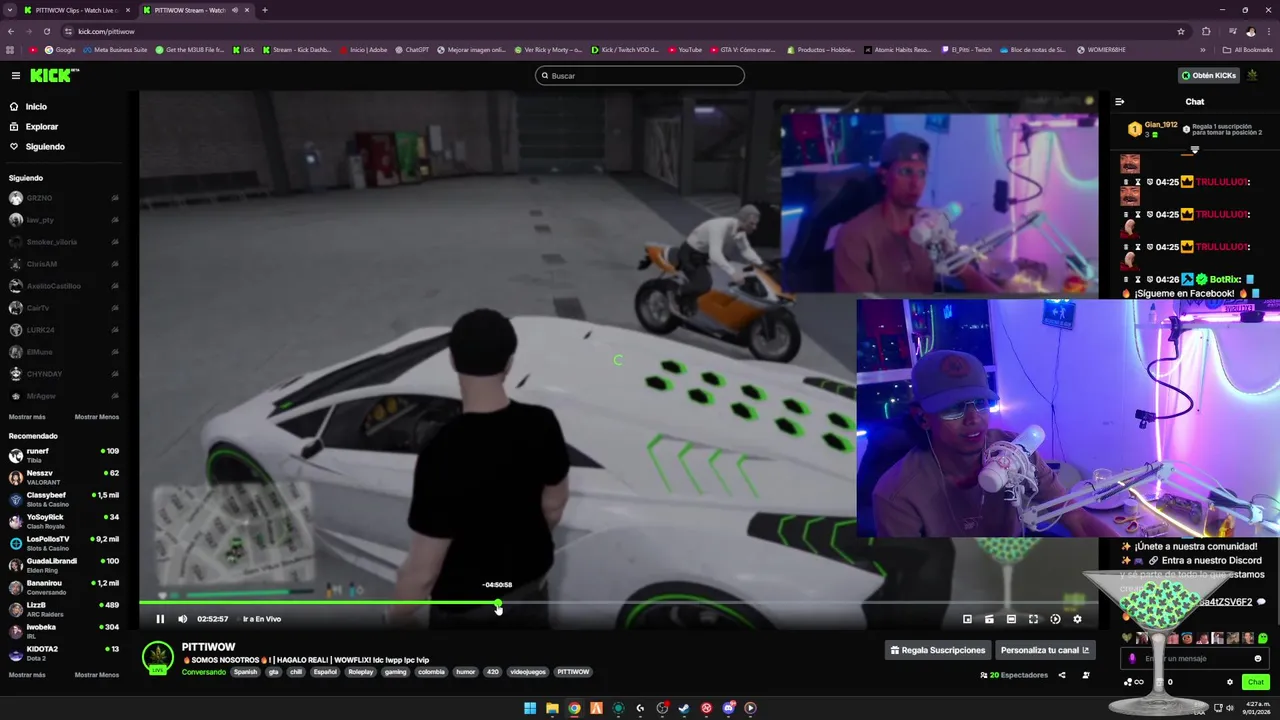Open the Kick hamburger sidebar menu
This screenshot has width=1280, height=720.
[x=16, y=75]
